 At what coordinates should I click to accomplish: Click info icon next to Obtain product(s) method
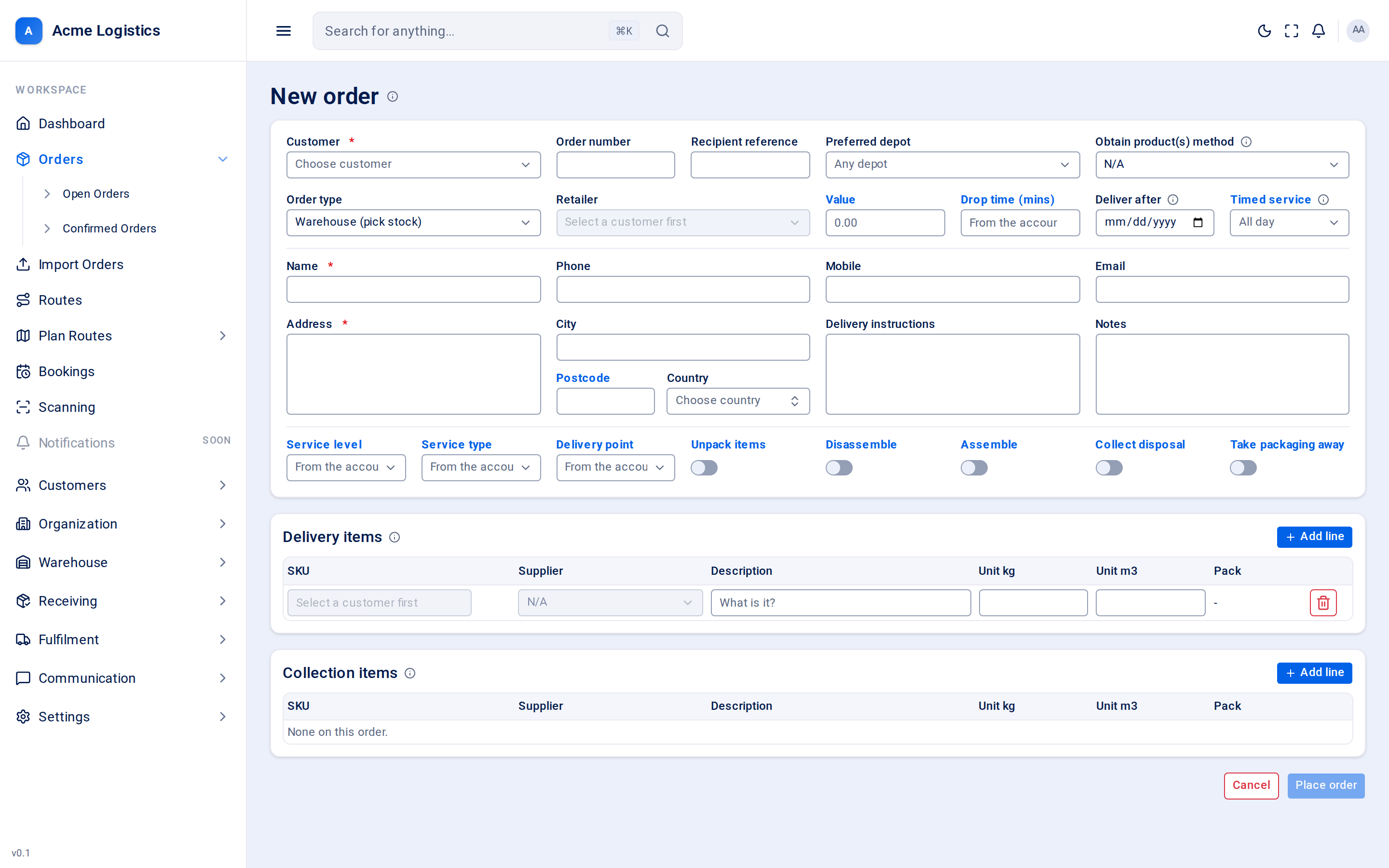pos(1246,142)
